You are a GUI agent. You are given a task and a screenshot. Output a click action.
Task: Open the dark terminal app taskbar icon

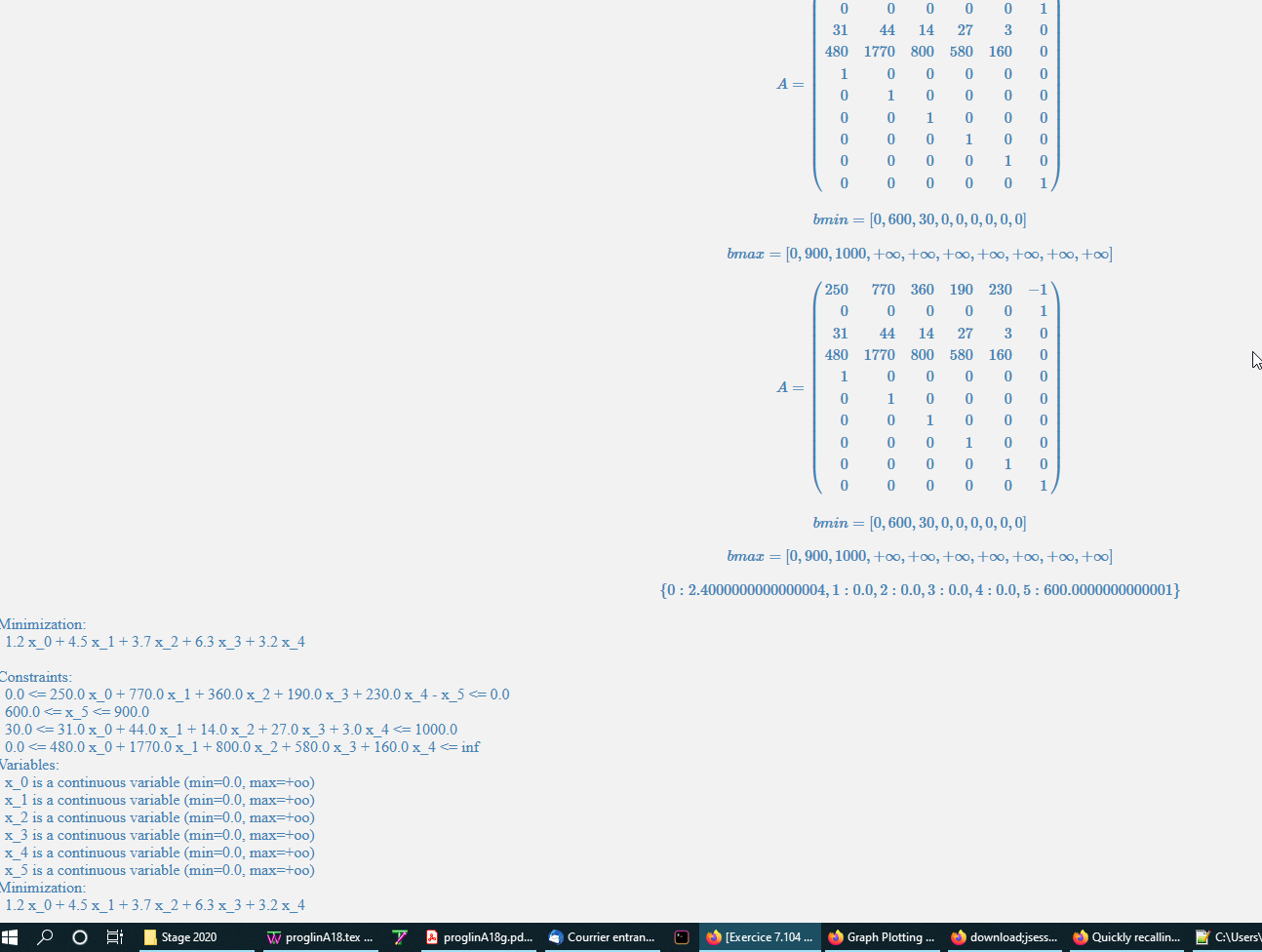click(x=682, y=937)
